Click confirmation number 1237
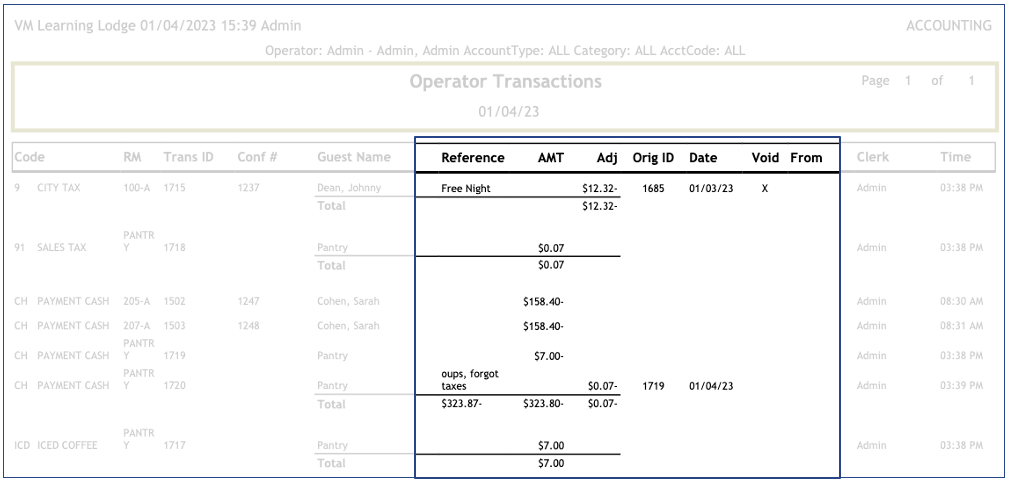1009x483 pixels. (250, 188)
